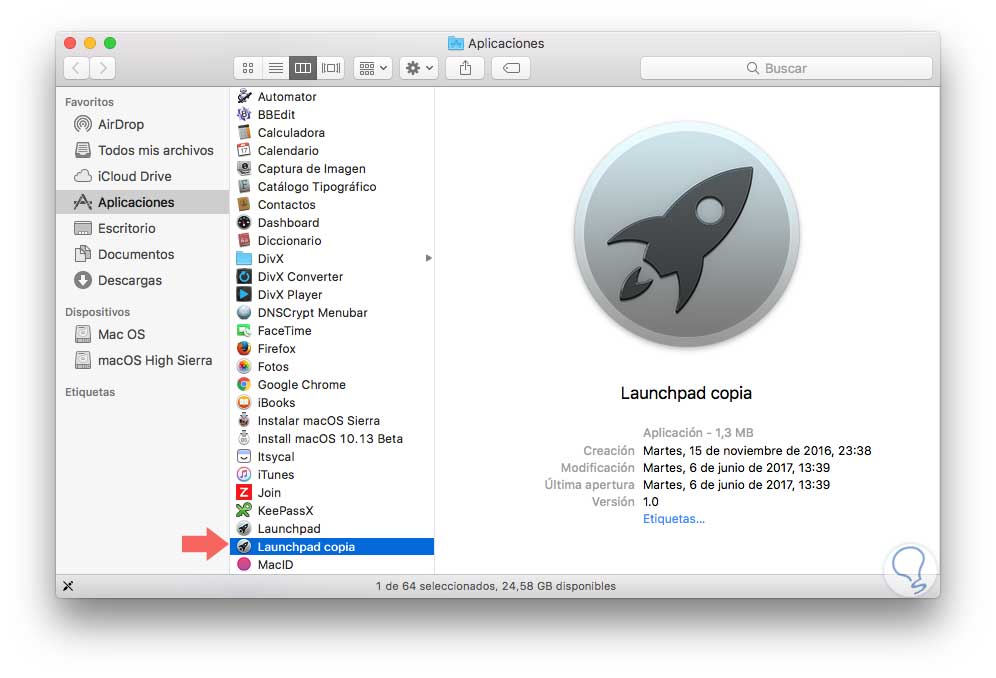Select the Contactos app icon
The height and width of the screenshot is (678, 996).
pyautogui.click(x=244, y=205)
